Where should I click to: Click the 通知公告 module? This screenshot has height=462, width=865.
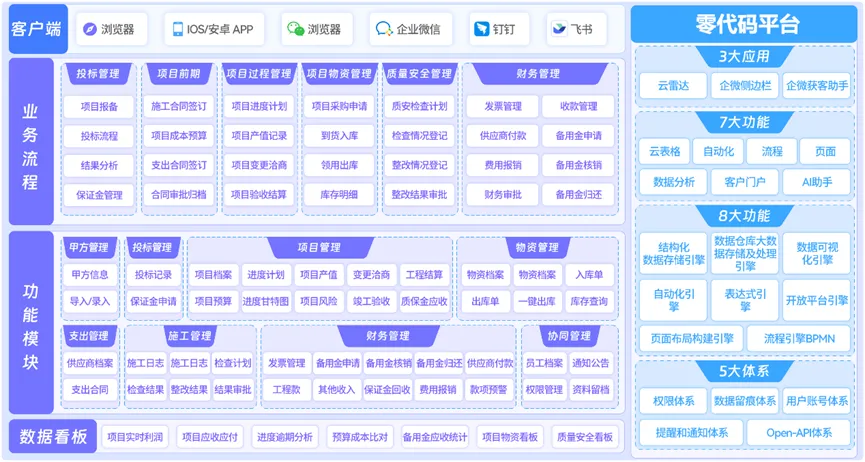coord(591,363)
